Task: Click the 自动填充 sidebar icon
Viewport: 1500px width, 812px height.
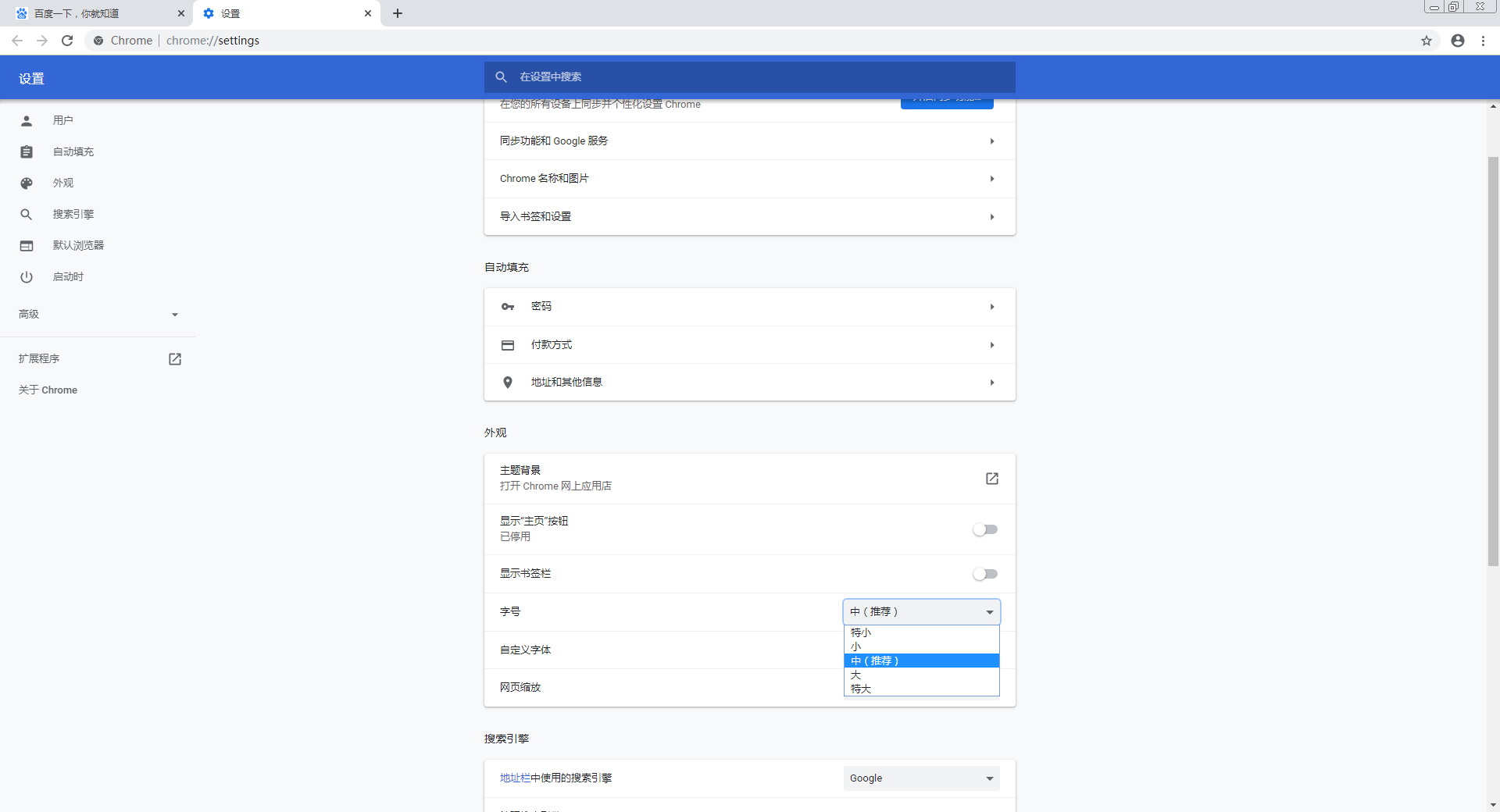Action: tap(26, 151)
